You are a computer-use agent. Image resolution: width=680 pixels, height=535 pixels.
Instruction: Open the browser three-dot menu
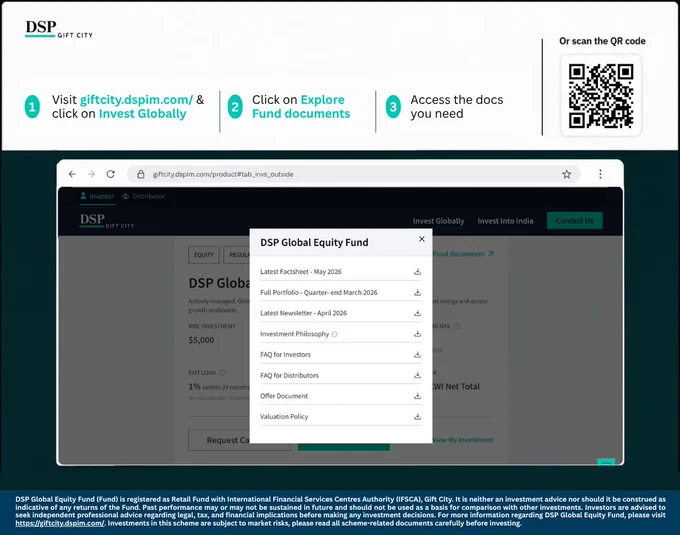[x=600, y=174]
